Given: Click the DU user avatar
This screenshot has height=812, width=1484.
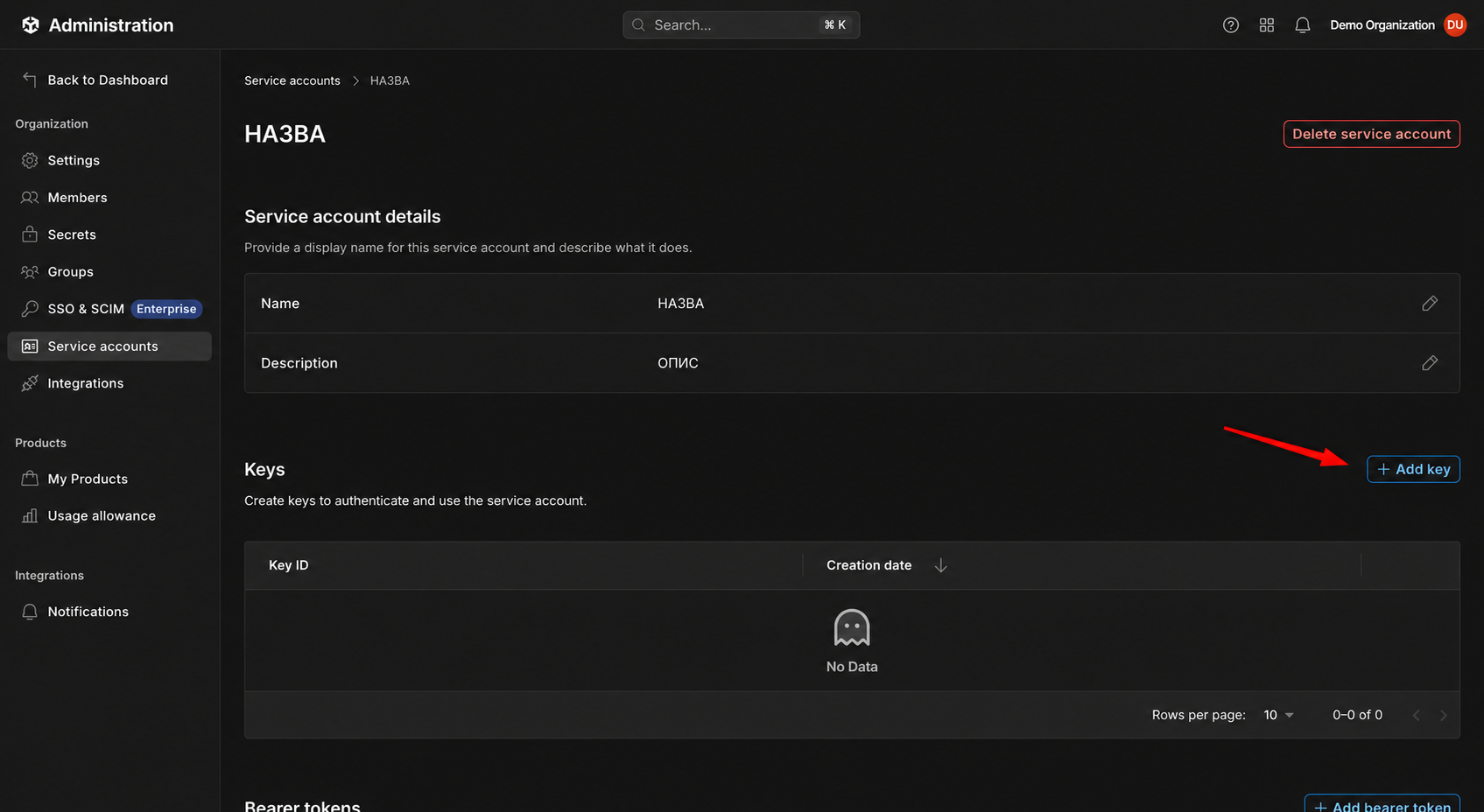Looking at the screenshot, I should pos(1455,25).
